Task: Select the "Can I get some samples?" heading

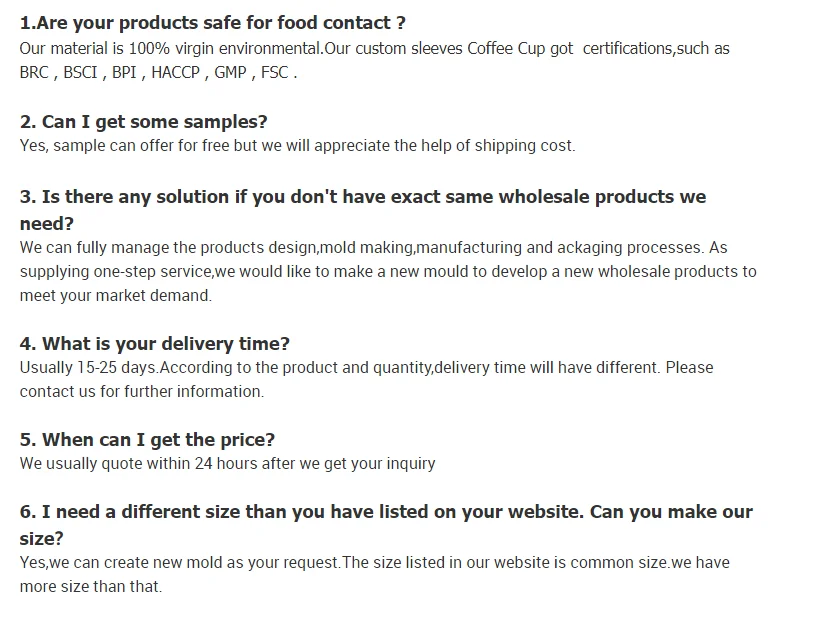Action: 144,122
